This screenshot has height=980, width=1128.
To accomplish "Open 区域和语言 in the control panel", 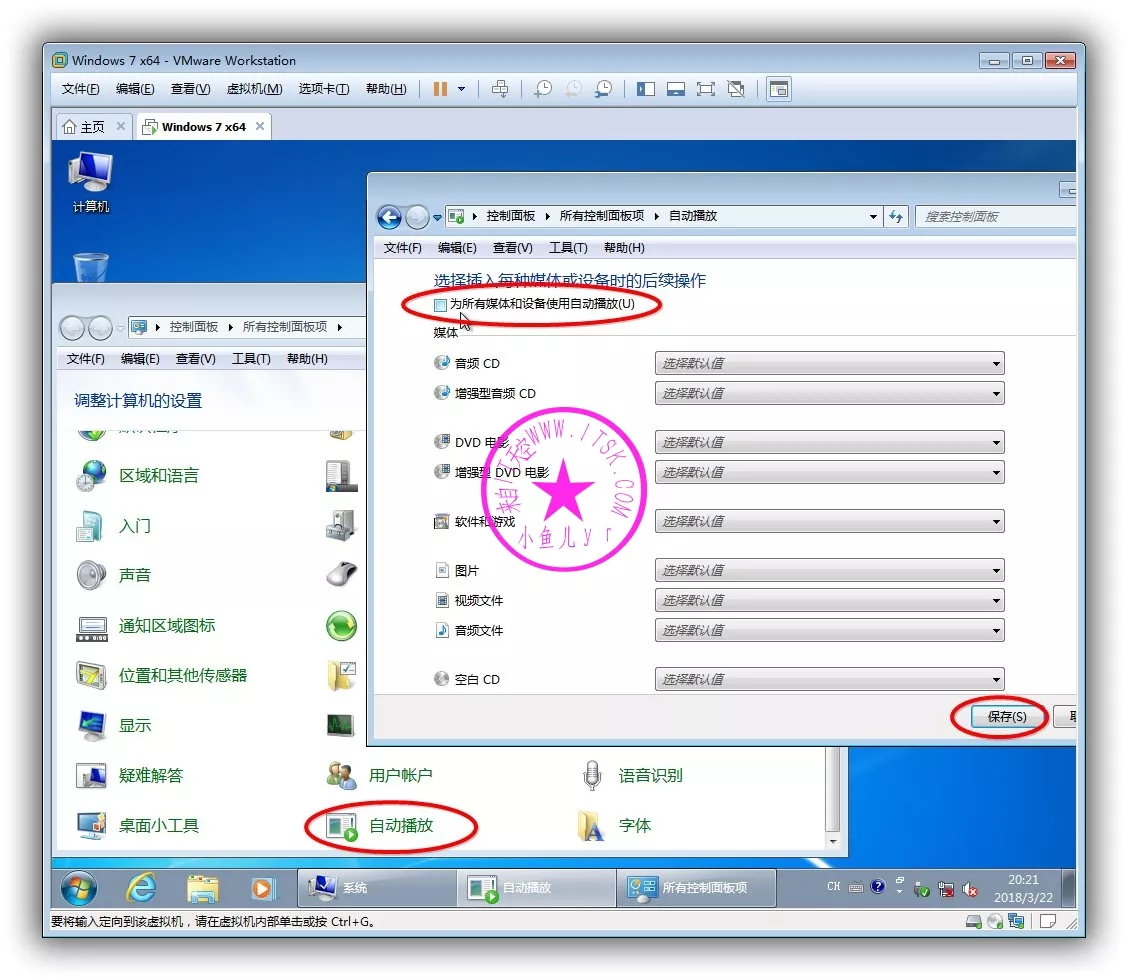I will click(x=158, y=476).
